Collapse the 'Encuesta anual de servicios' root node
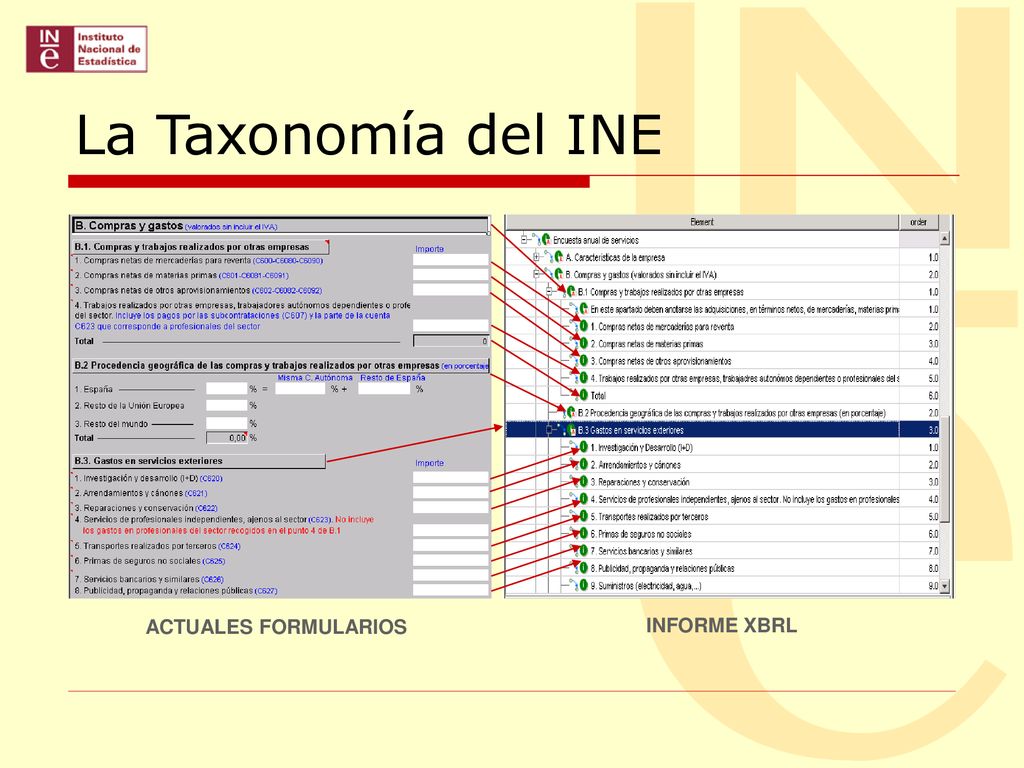This screenshot has width=1024, height=768. 524,240
